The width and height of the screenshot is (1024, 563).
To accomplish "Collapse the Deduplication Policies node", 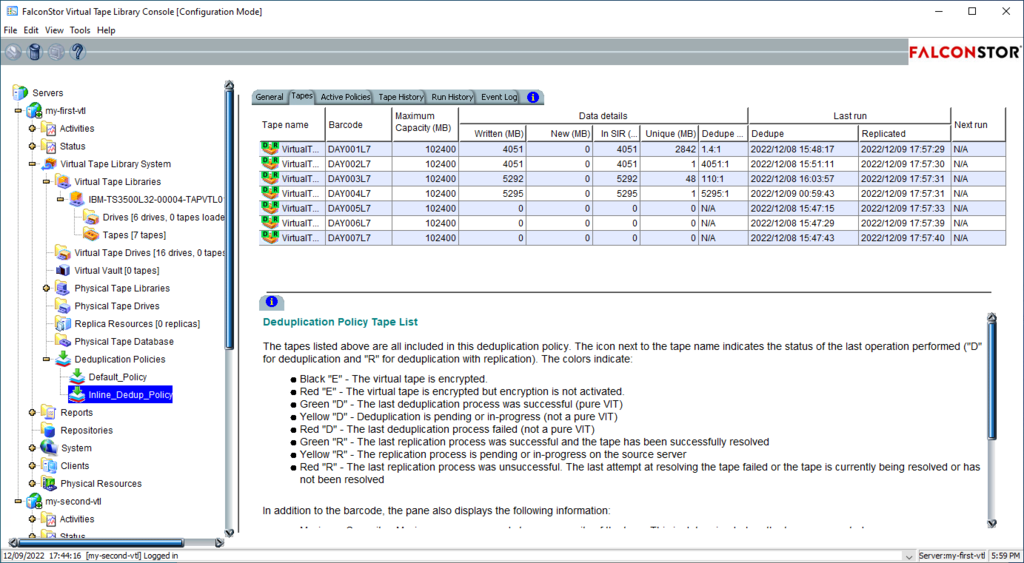I will [x=46, y=359].
